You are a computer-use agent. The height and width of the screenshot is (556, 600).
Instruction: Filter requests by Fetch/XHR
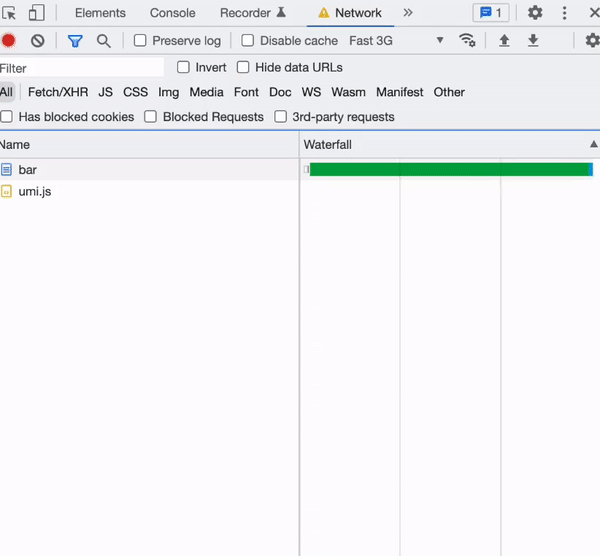point(58,92)
